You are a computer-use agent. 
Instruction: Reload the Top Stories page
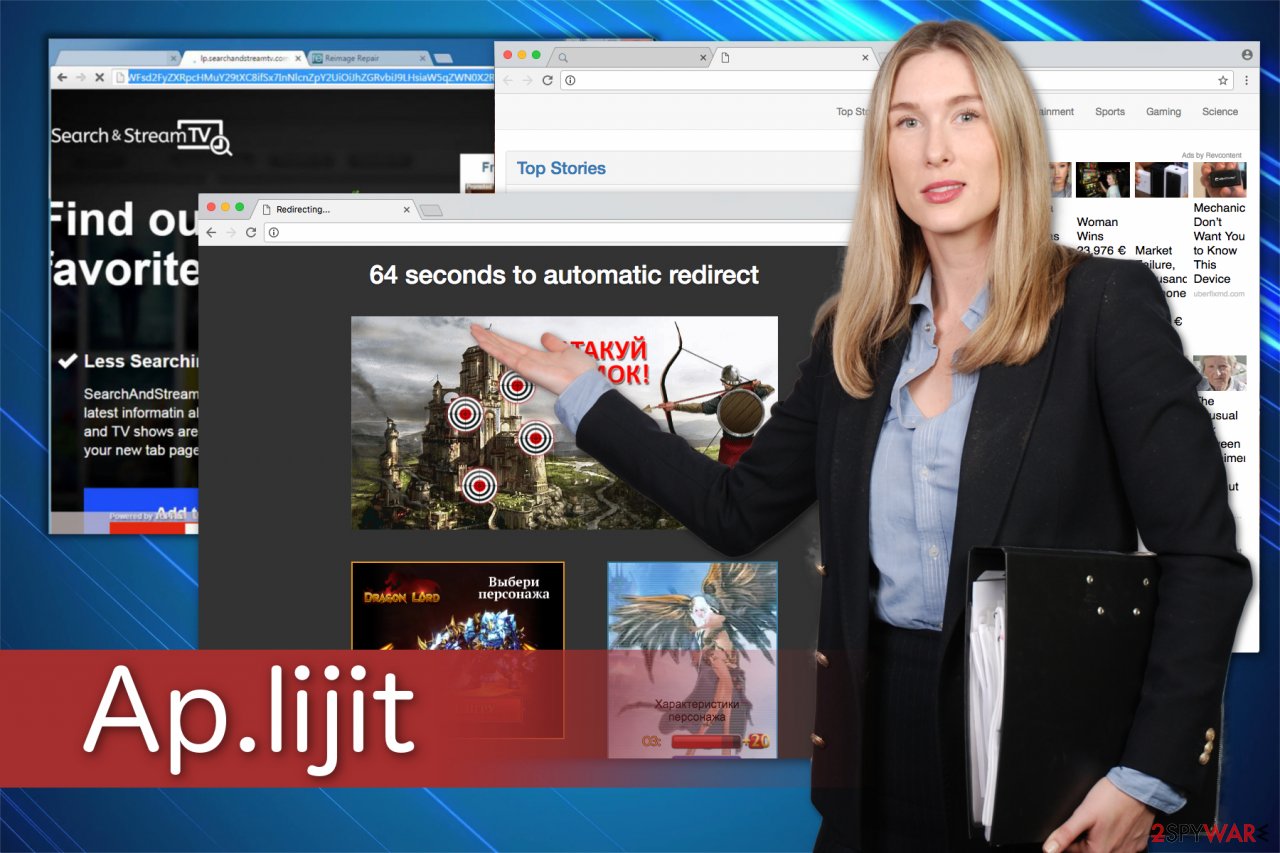pos(548,80)
